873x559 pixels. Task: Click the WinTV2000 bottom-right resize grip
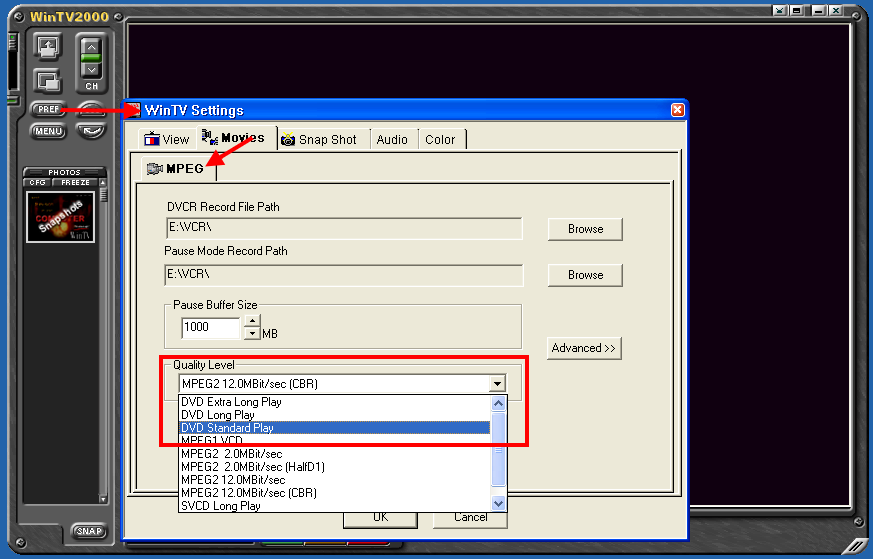click(x=855, y=544)
